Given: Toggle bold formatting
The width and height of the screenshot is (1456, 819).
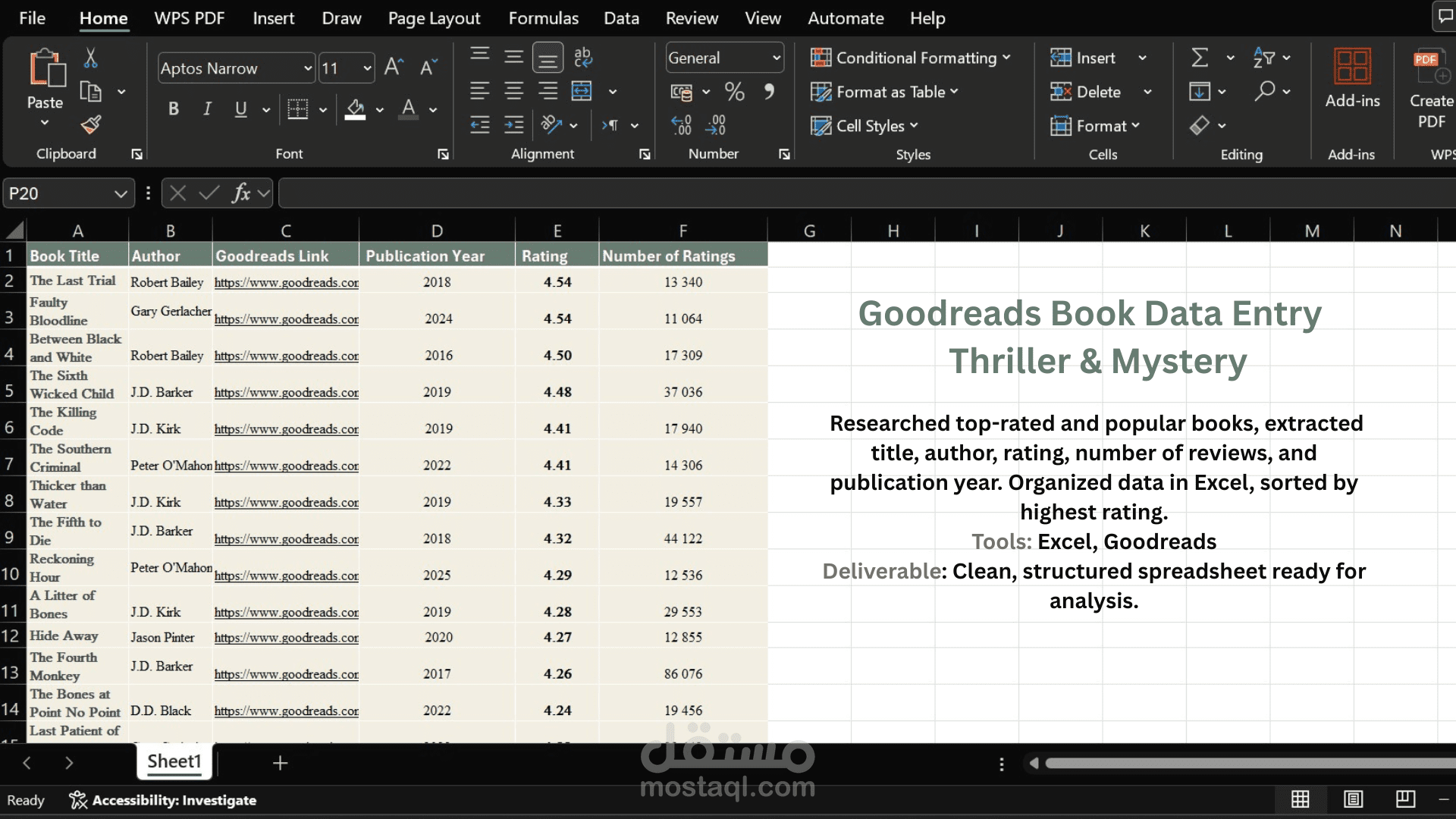Looking at the screenshot, I should [x=173, y=108].
